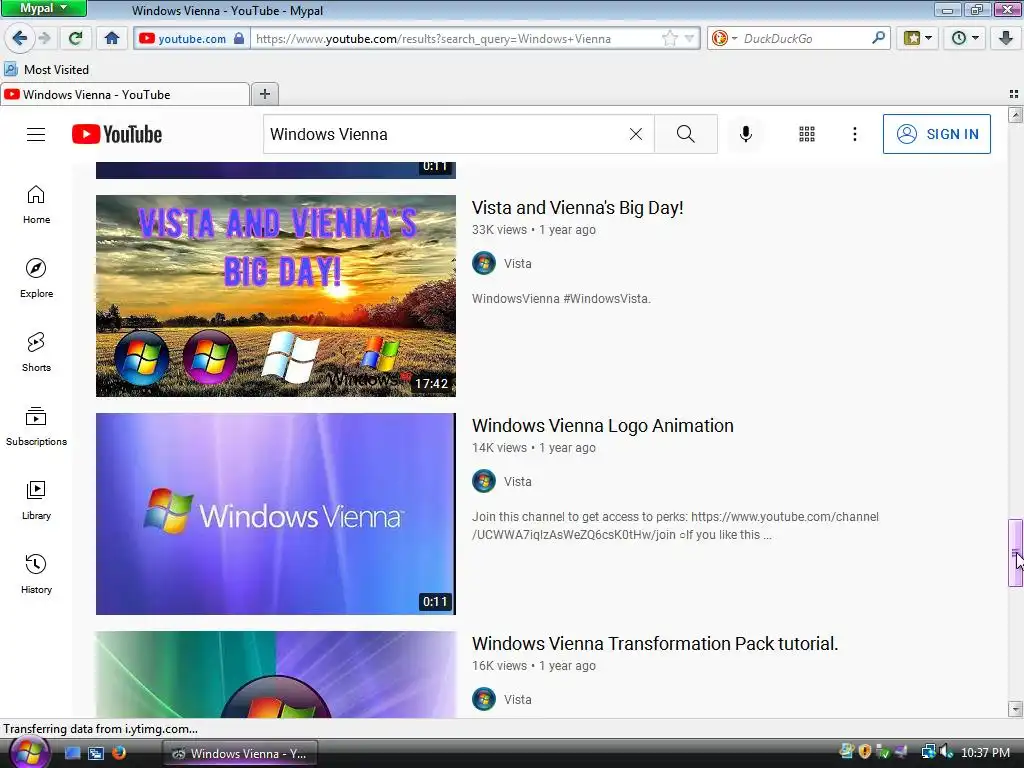Open the YouTube apps grid
The height and width of the screenshot is (768, 1024).
[807, 134]
